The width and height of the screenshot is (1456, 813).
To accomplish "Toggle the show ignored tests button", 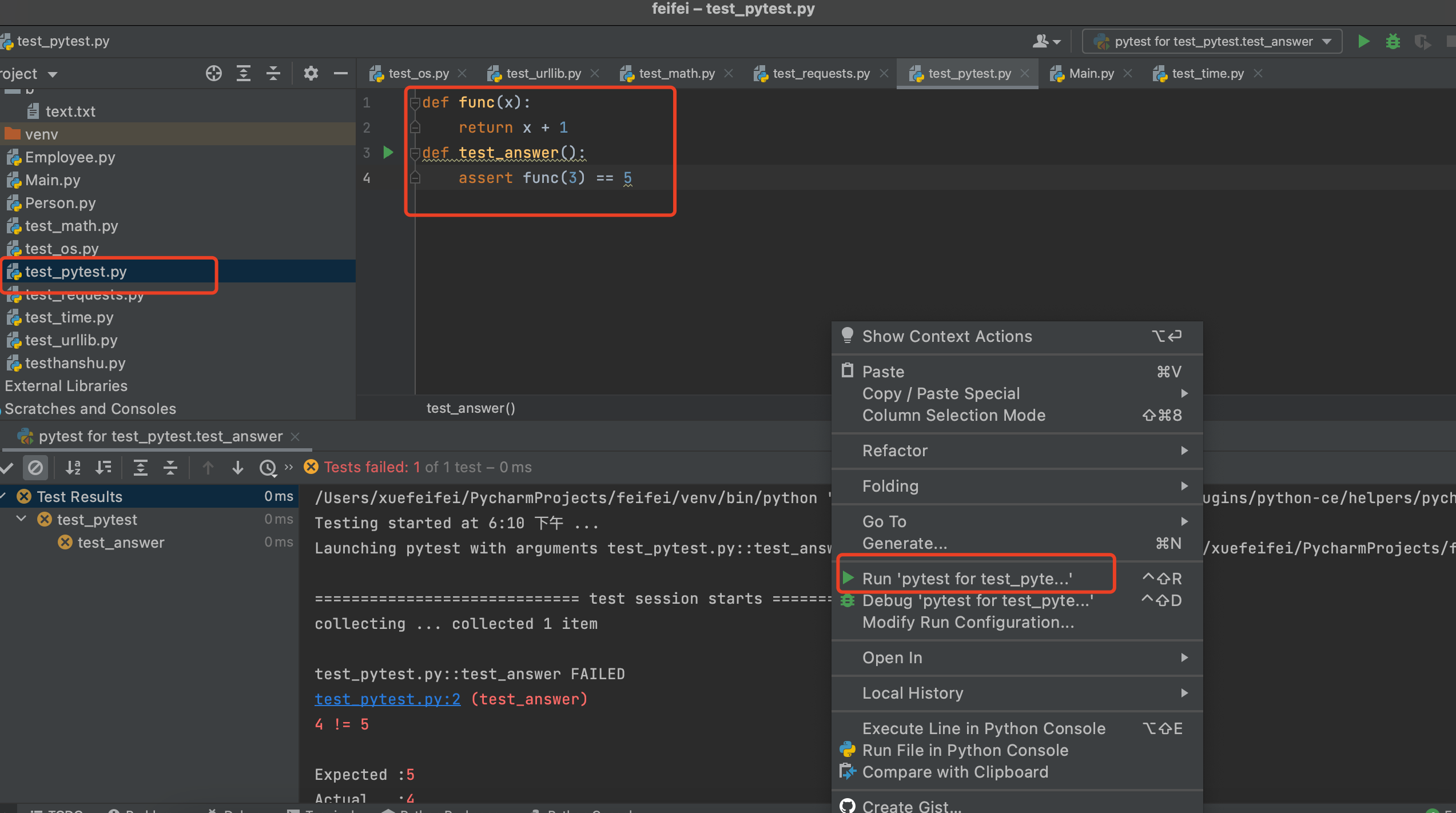I will (35, 468).
